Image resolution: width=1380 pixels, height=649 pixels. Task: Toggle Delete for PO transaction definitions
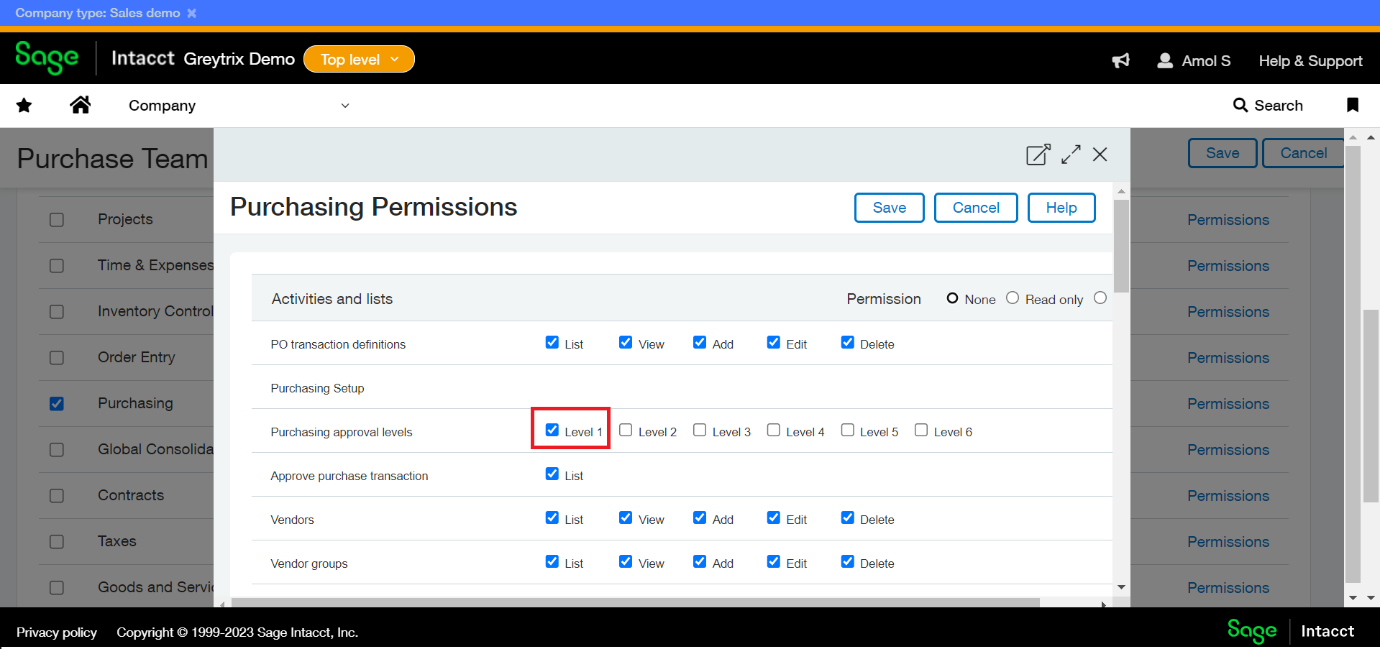847,342
